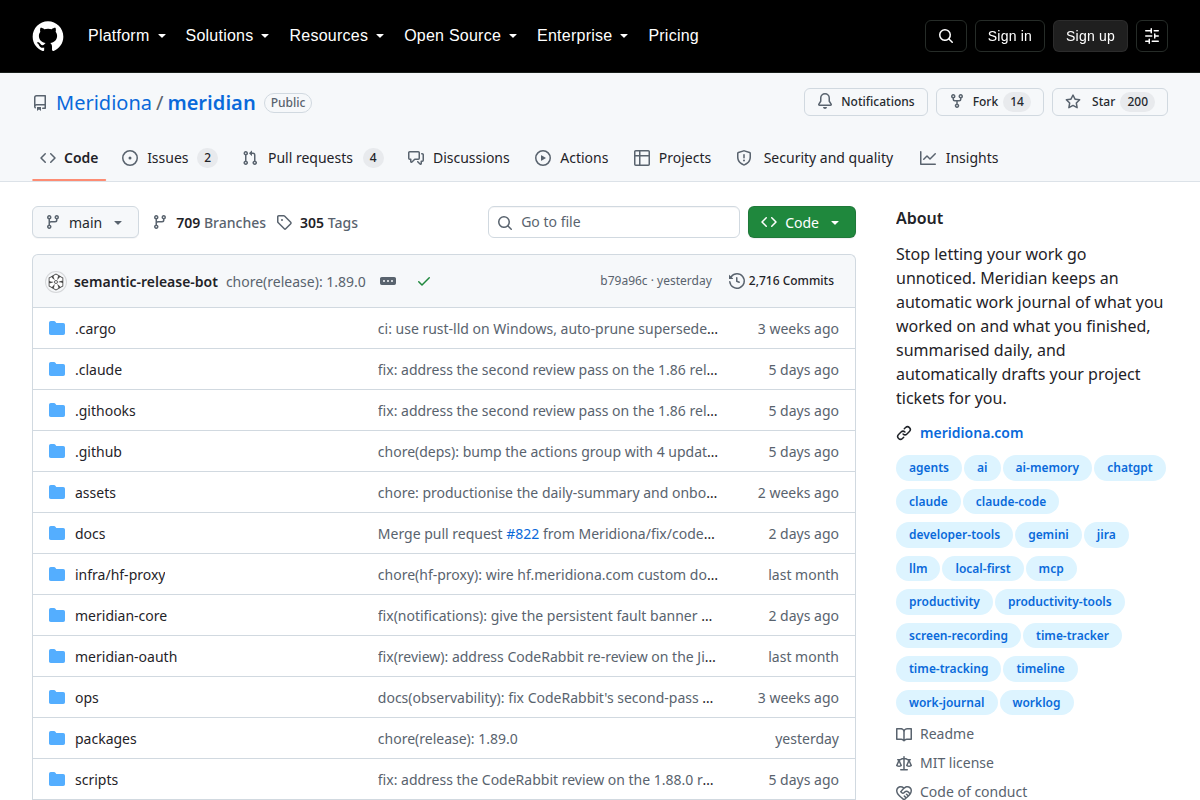Viewport: 1200px width, 800px height.
Task: Select the time-tracker topic tag
Action: click(1072, 635)
